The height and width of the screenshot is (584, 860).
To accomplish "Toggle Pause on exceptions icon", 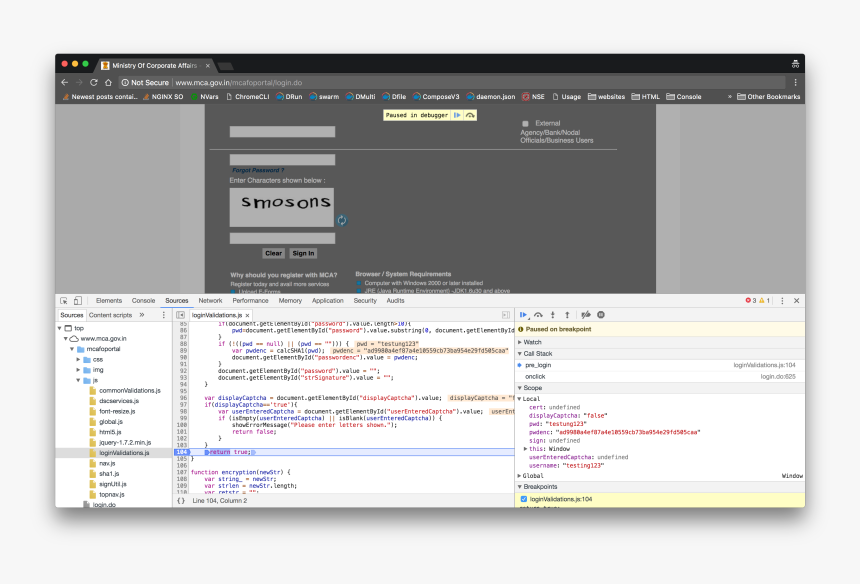I will [x=601, y=315].
